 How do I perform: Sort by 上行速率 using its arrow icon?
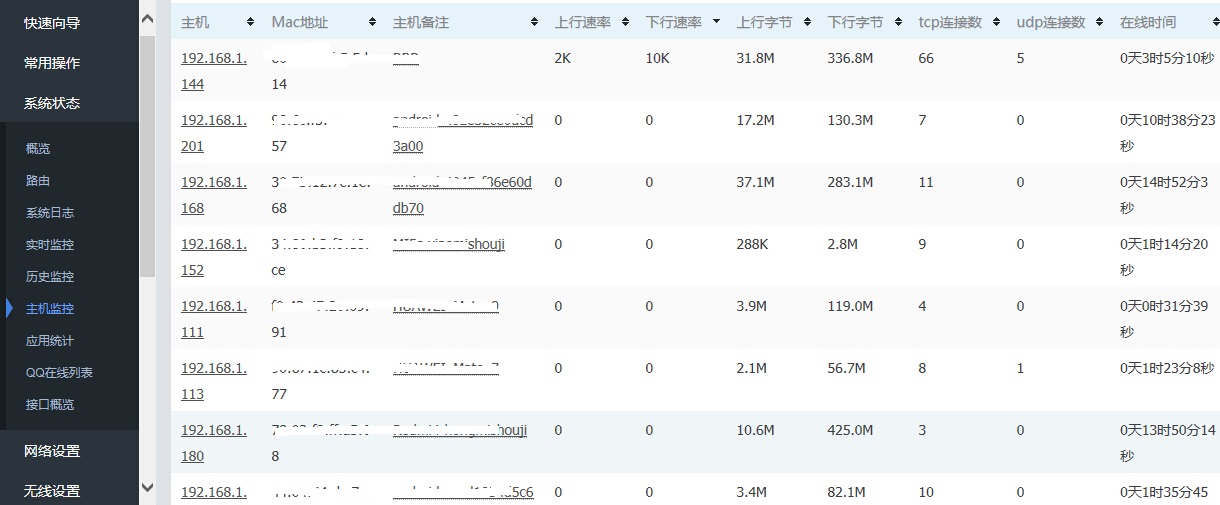tap(626, 22)
